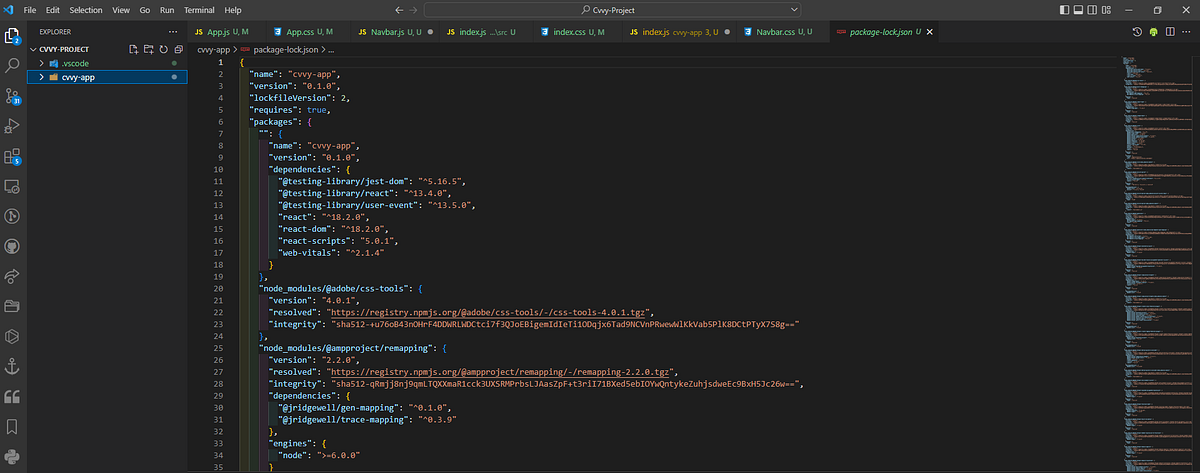Open the anchor icon in activity bar
This screenshot has width=1200, height=473.
point(13,365)
